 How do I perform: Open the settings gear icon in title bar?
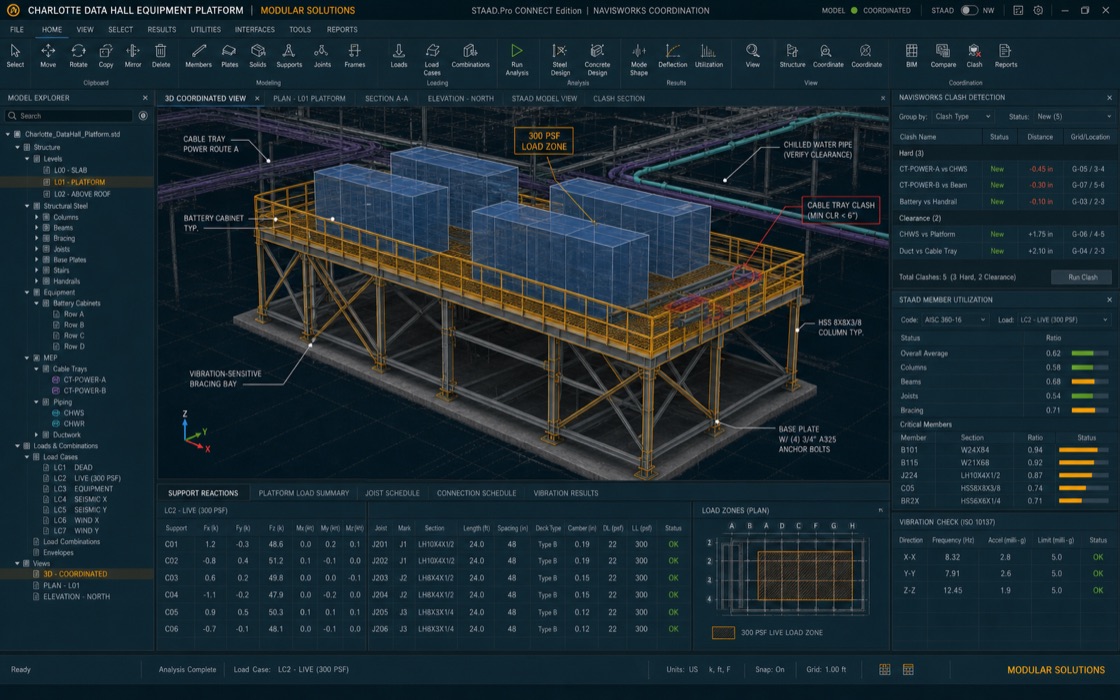click(x=1038, y=11)
